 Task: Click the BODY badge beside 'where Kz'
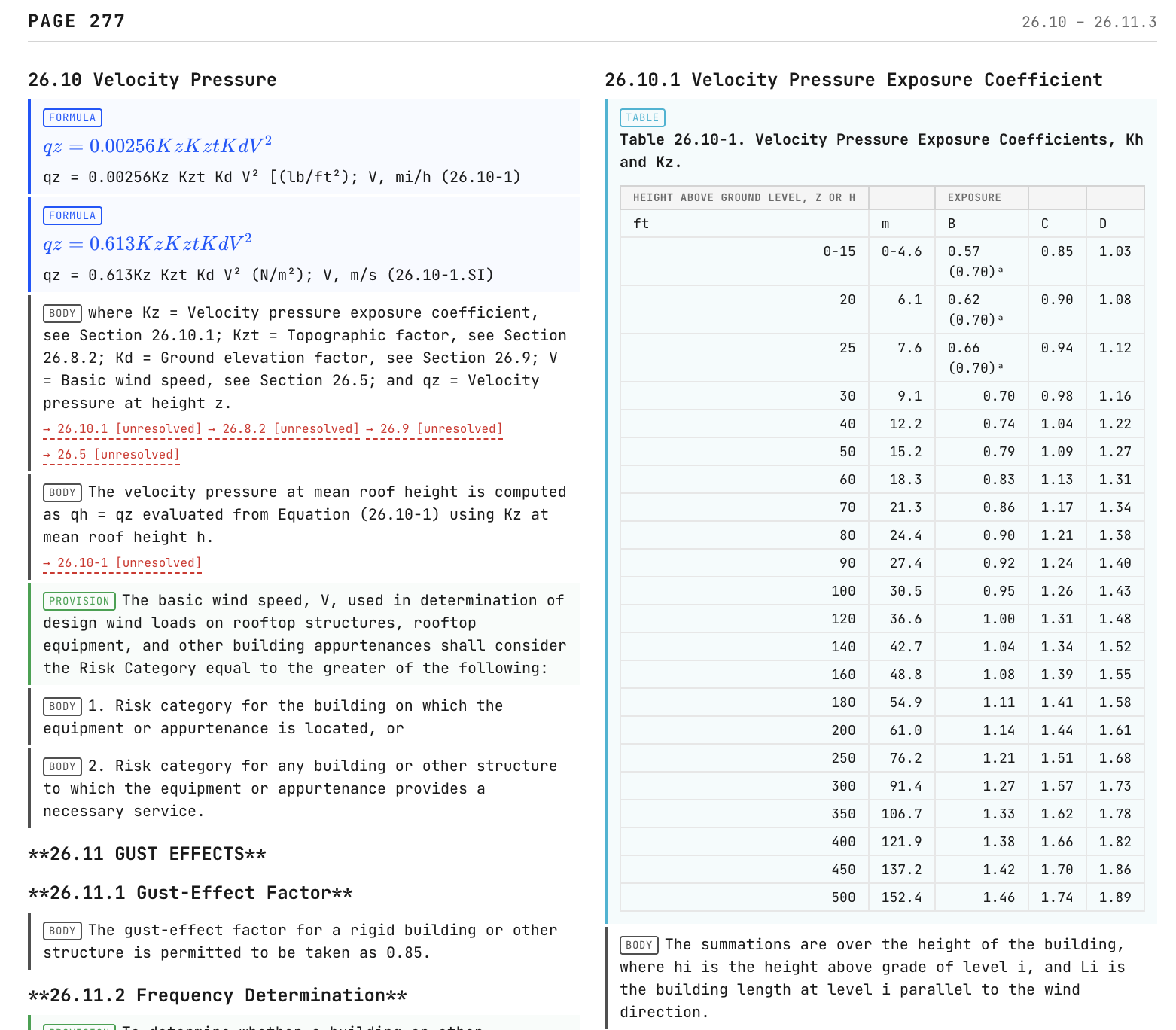pyautogui.click(x=62, y=314)
